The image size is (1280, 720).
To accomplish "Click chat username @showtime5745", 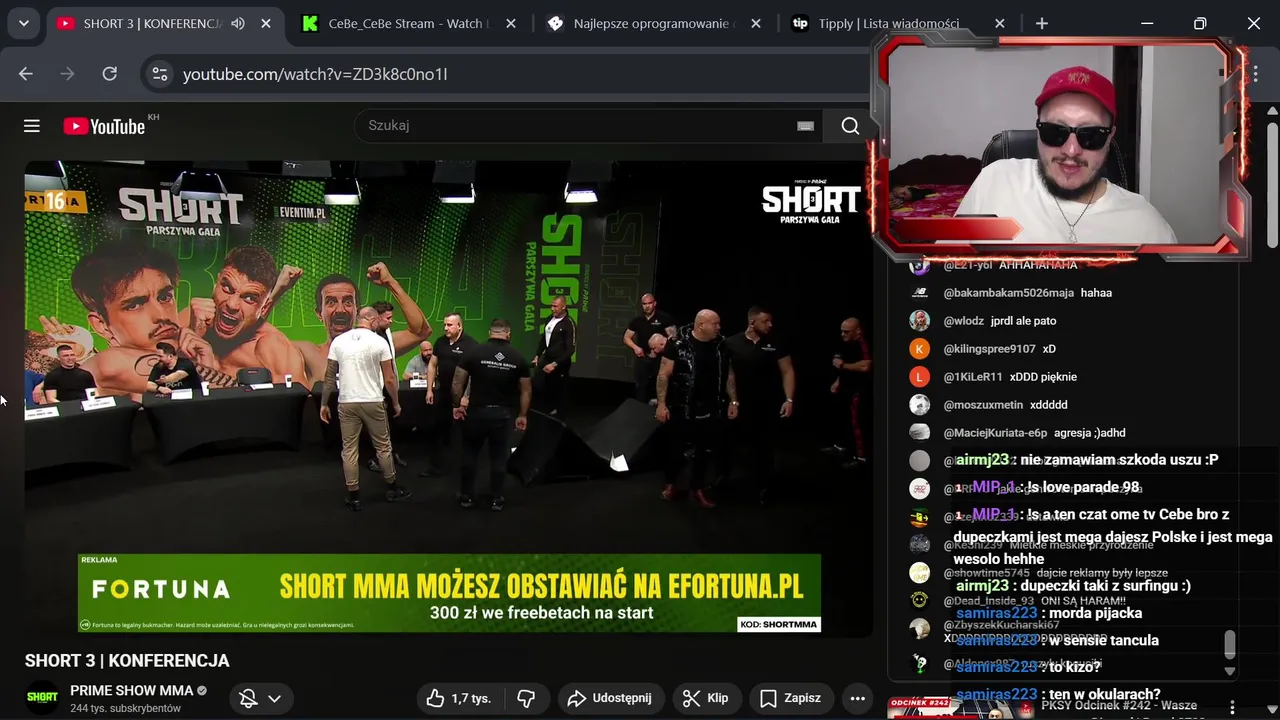I will click(986, 573).
